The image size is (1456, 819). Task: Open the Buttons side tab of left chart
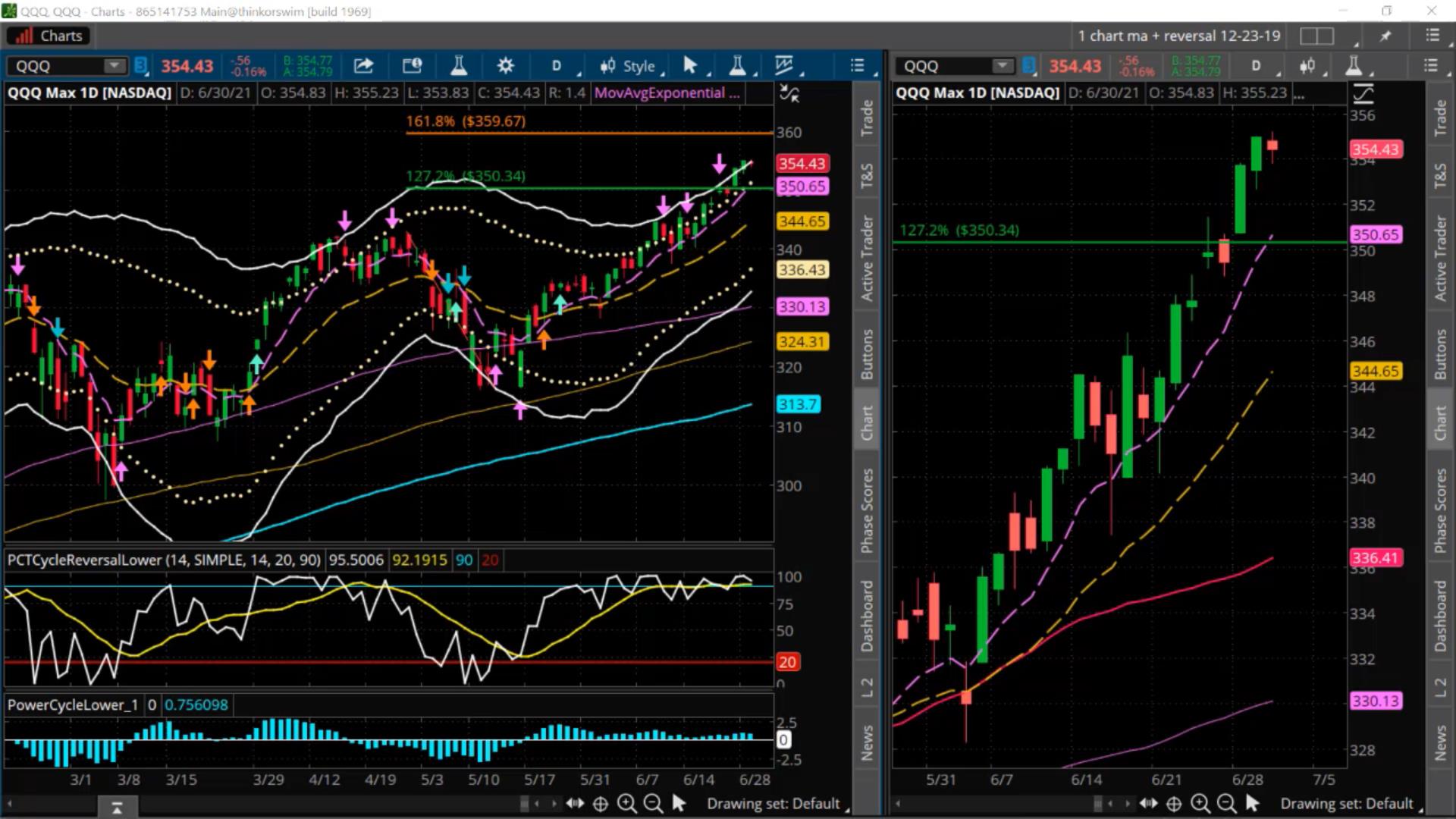click(x=867, y=354)
